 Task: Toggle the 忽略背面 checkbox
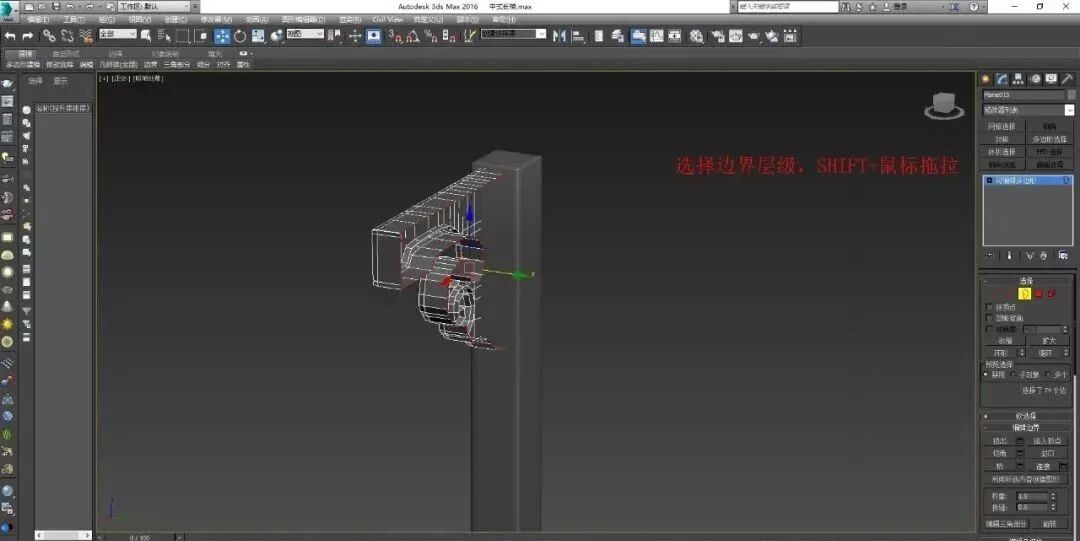coord(989,318)
